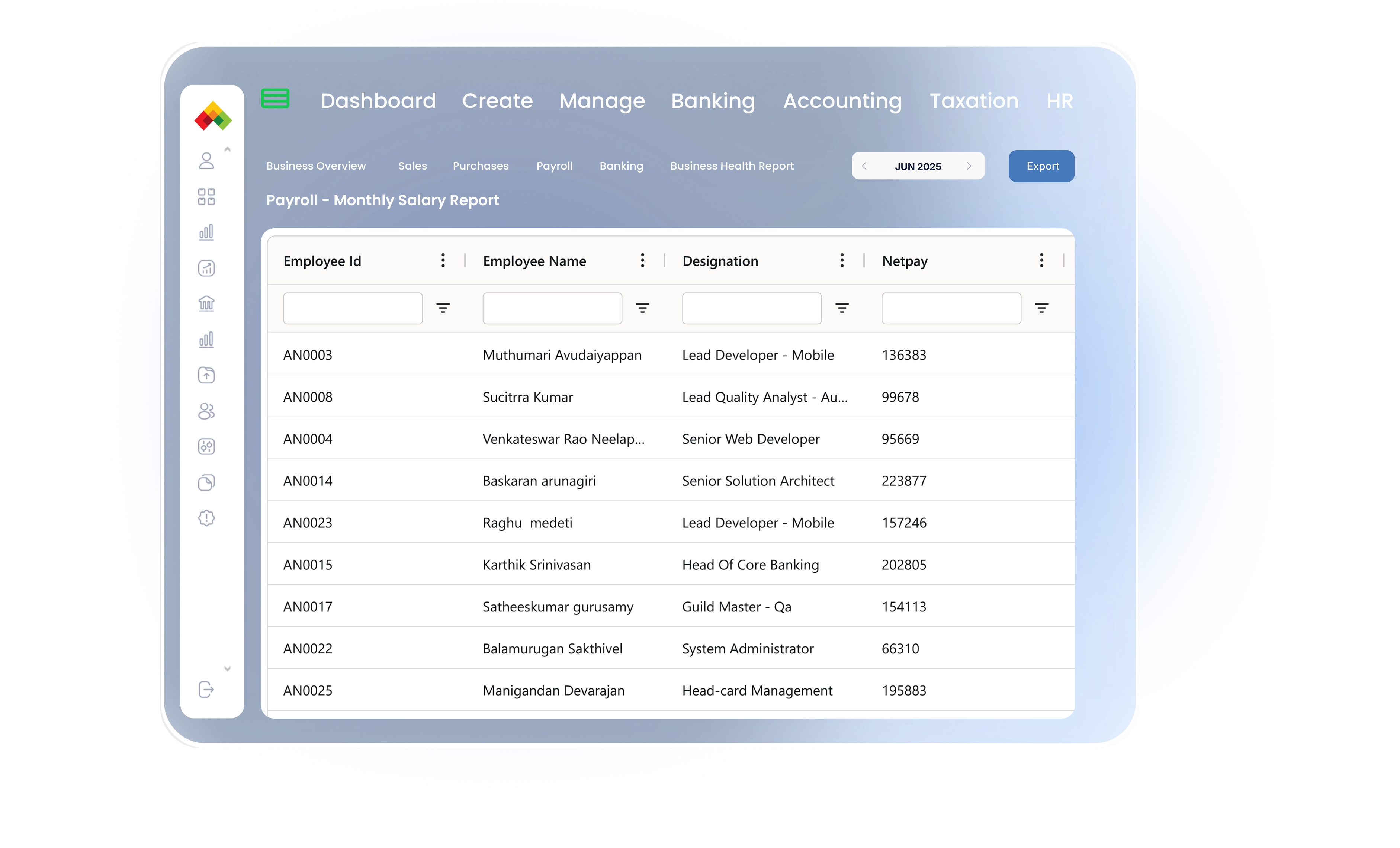Click the Designation filter icon
1400x848 pixels.
pyautogui.click(x=842, y=308)
